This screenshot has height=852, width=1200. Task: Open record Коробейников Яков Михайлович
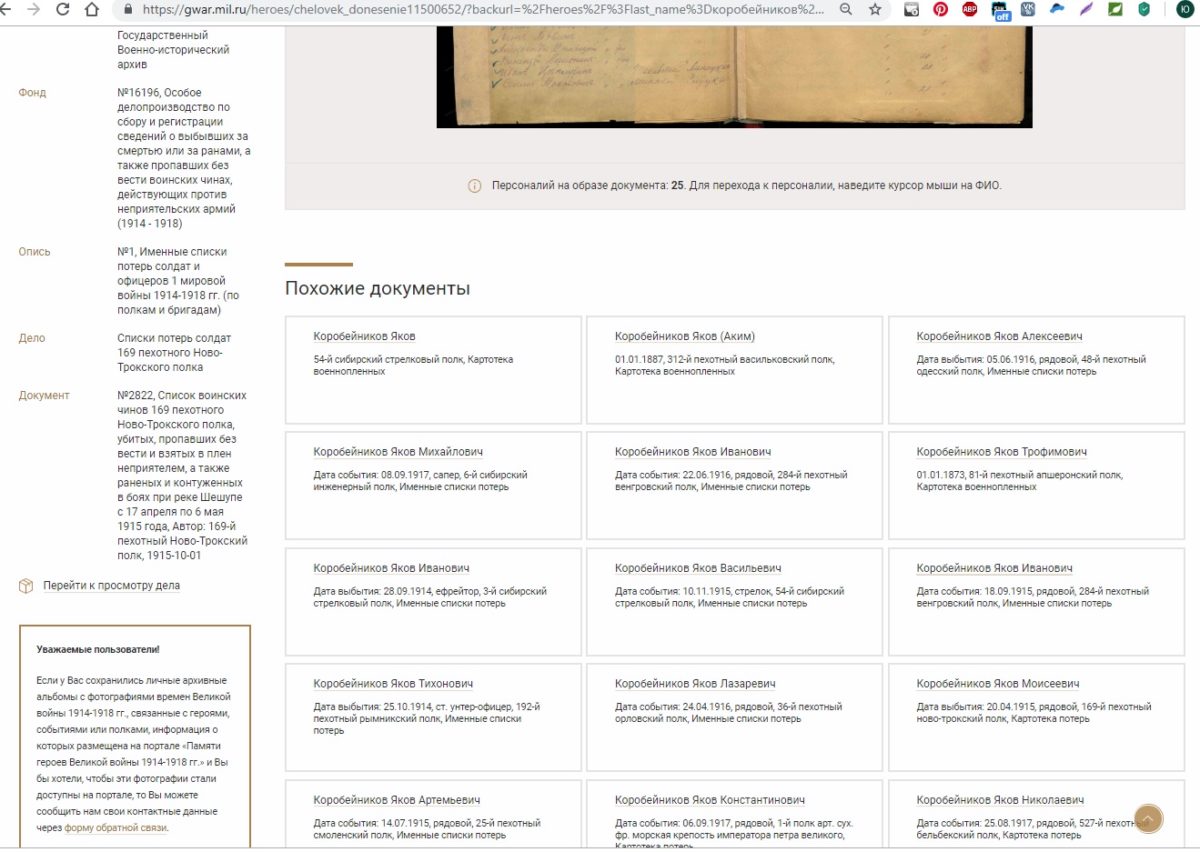pos(398,452)
